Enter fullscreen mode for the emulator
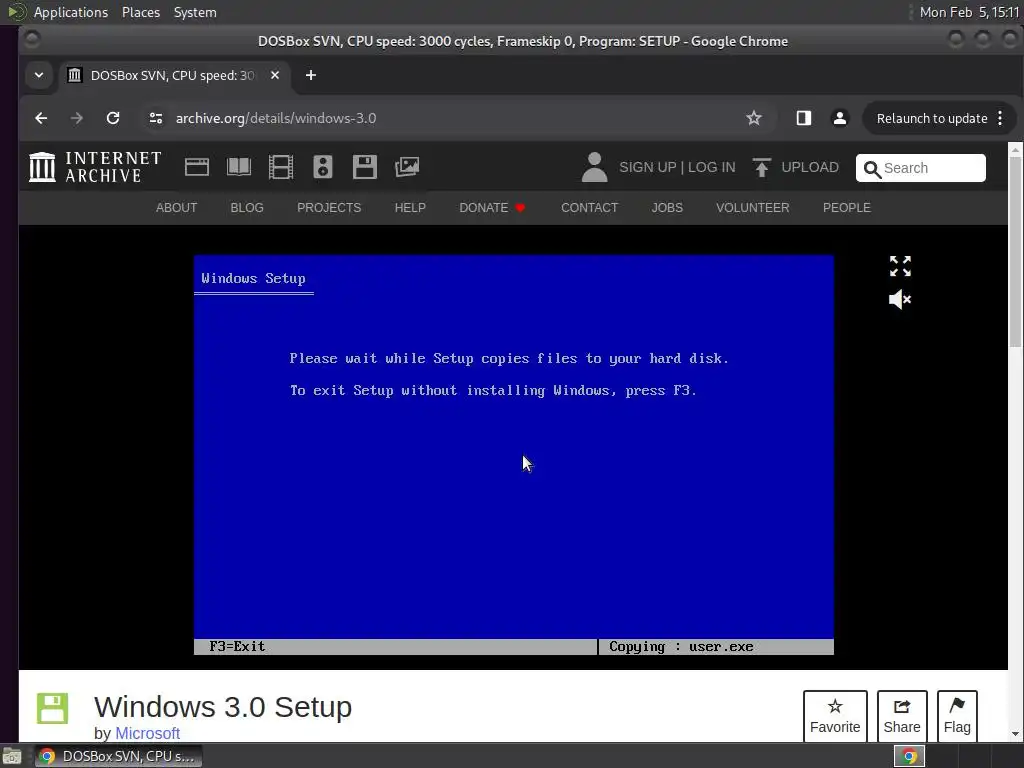 [900, 266]
